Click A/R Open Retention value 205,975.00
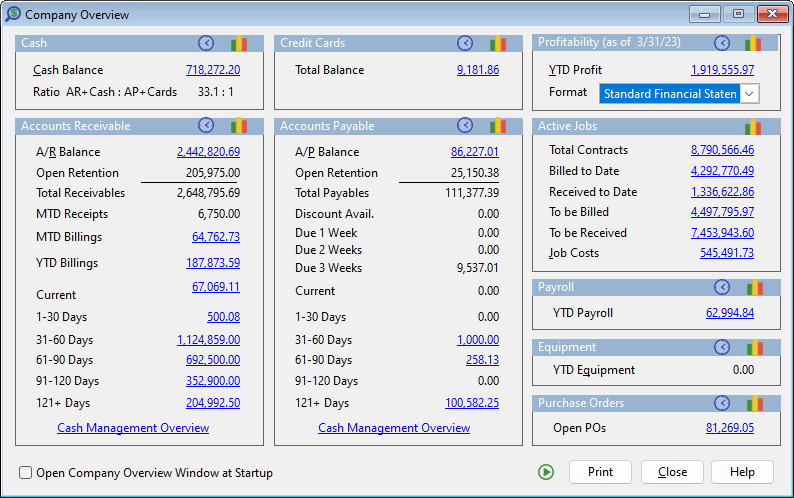 click(x=213, y=173)
